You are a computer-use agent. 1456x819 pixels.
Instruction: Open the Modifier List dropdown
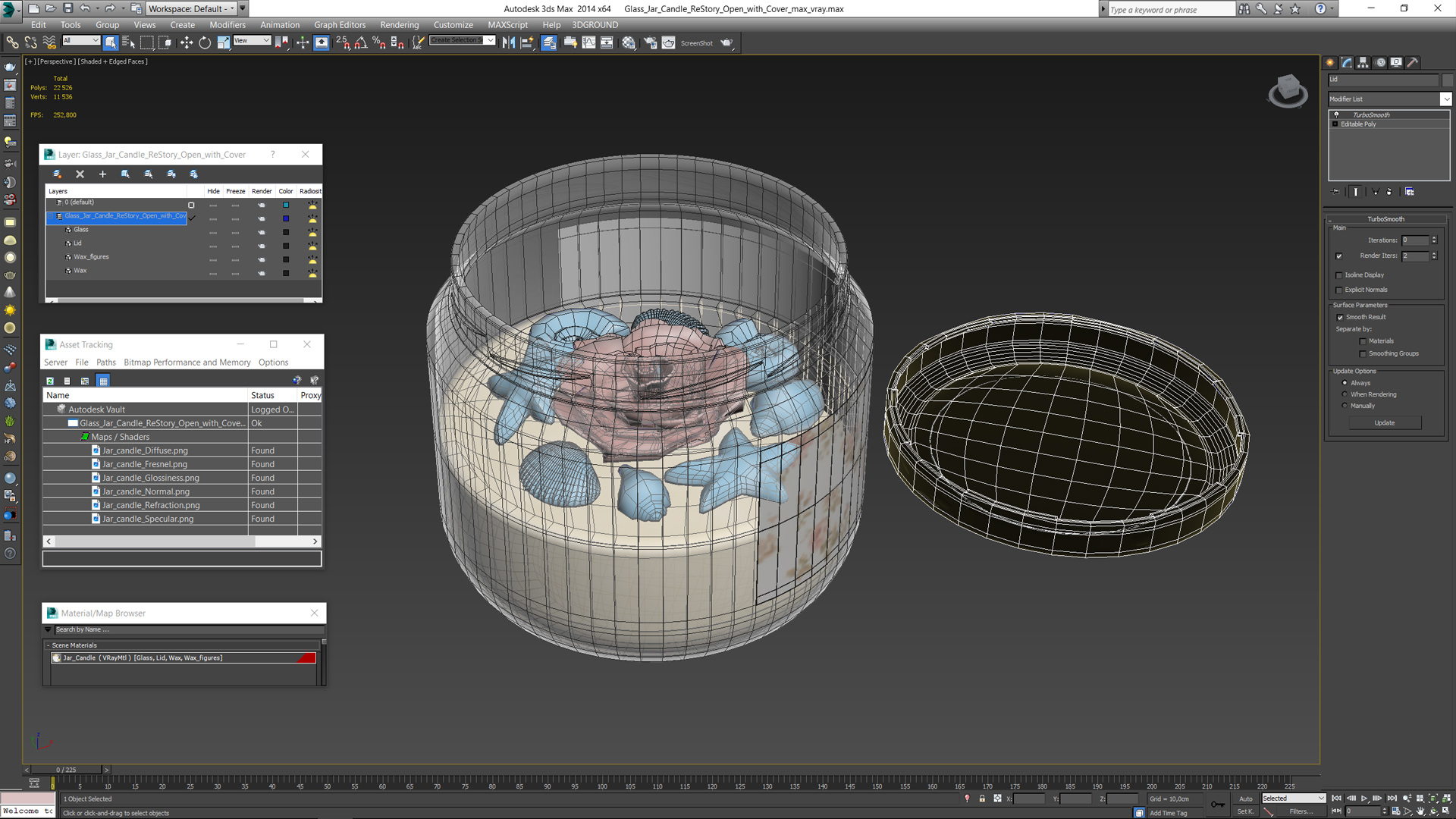point(1446,99)
